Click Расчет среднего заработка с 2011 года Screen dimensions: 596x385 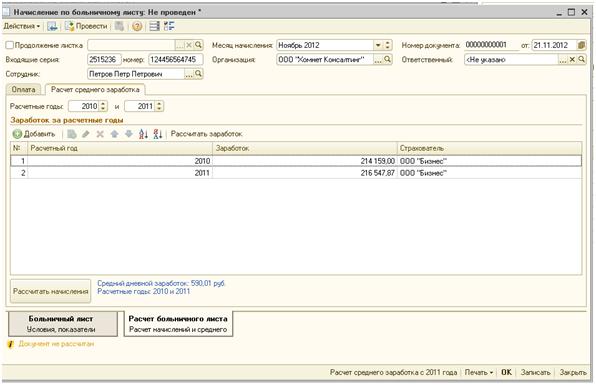click(393, 373)
